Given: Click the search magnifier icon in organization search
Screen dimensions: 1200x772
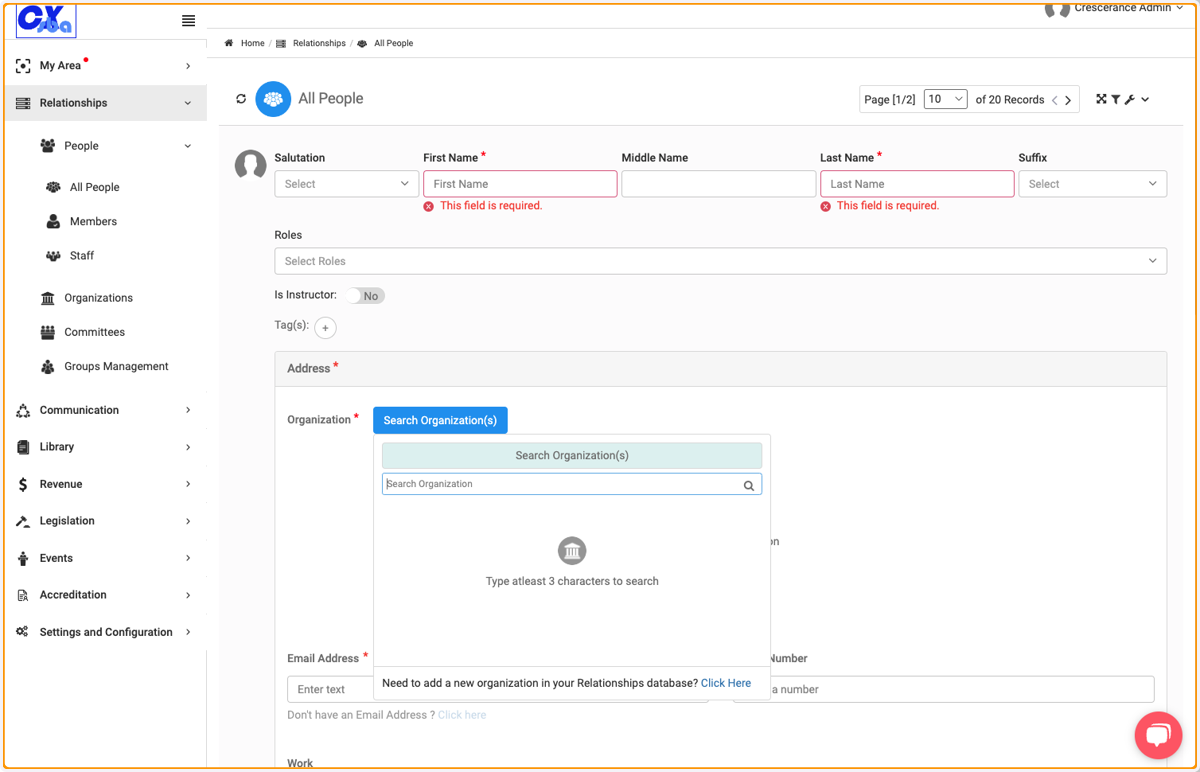Looking at the screenshot, I should click(748, 485).
